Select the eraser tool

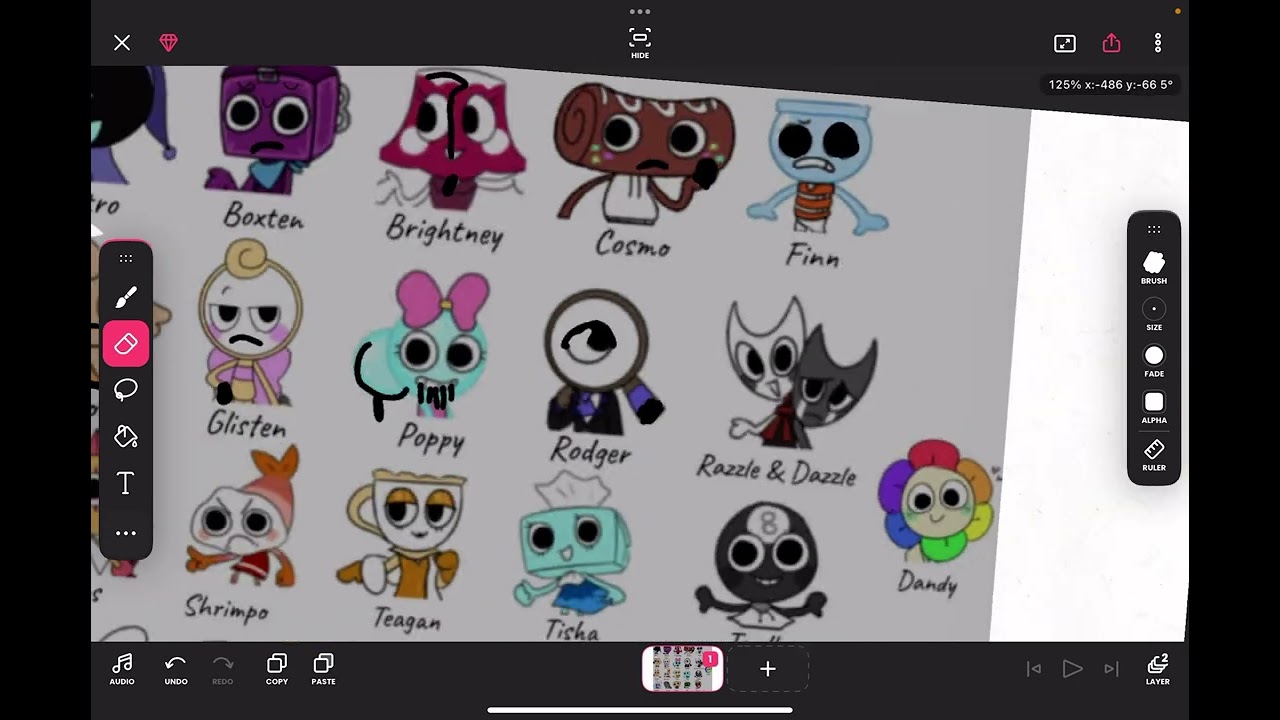tap(126, 344)
